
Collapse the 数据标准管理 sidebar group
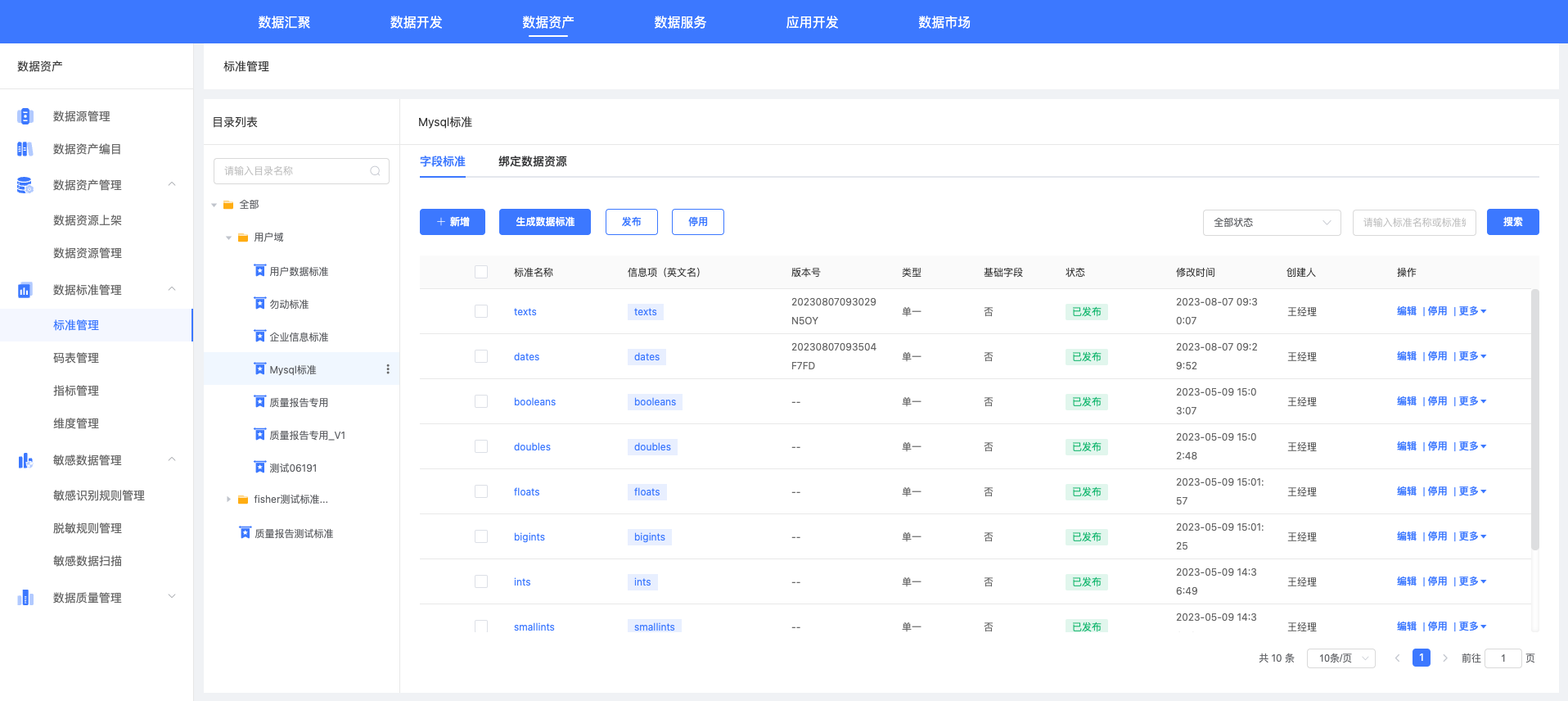172,289
